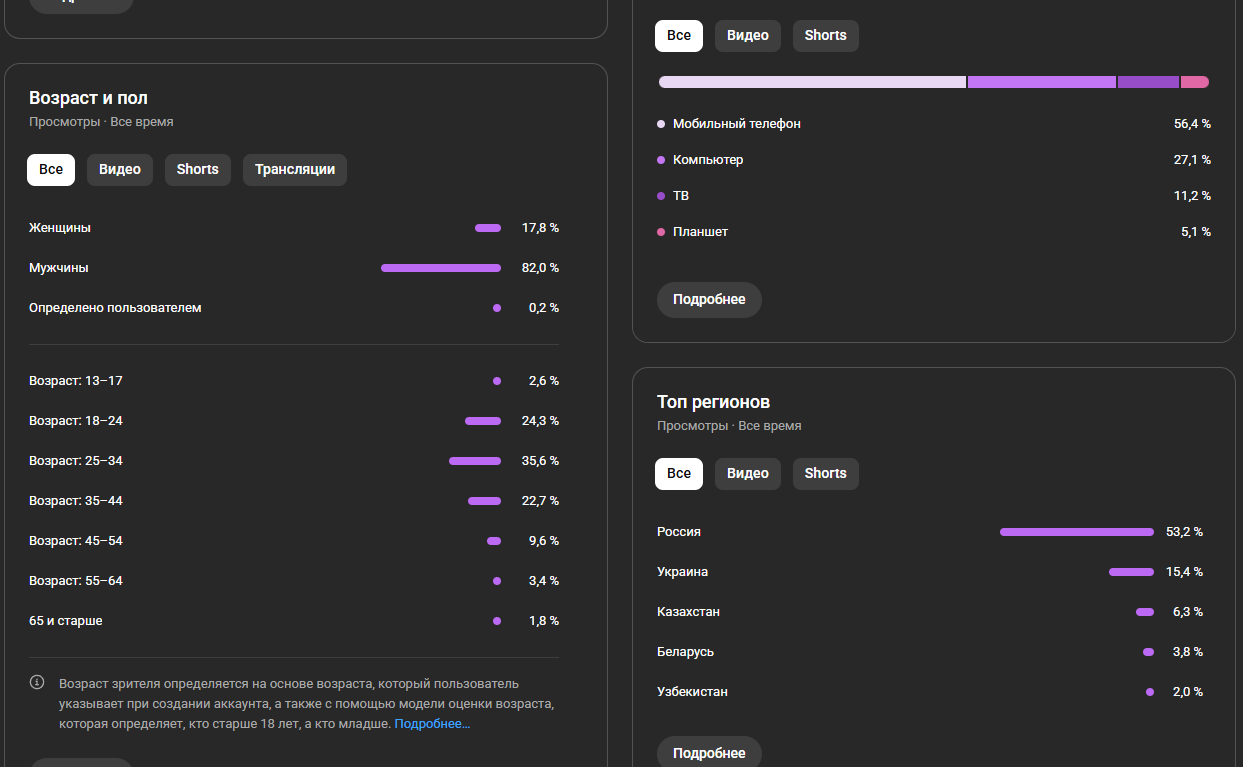Click the Возраст: 25–34 bar
This screenshot has height=767, width=1243.
475,461
